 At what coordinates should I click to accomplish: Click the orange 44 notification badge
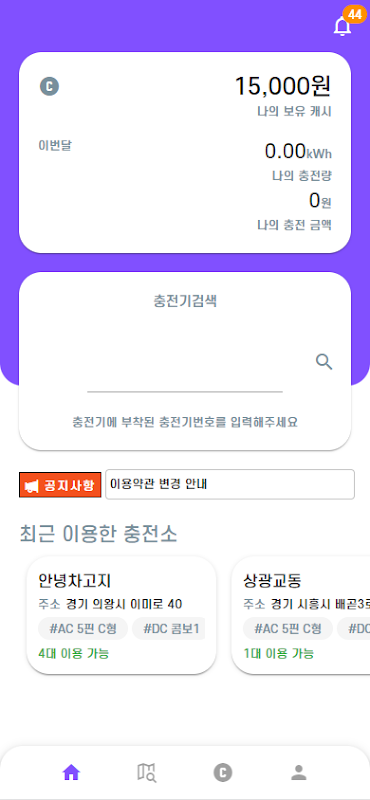click(355, 14)
